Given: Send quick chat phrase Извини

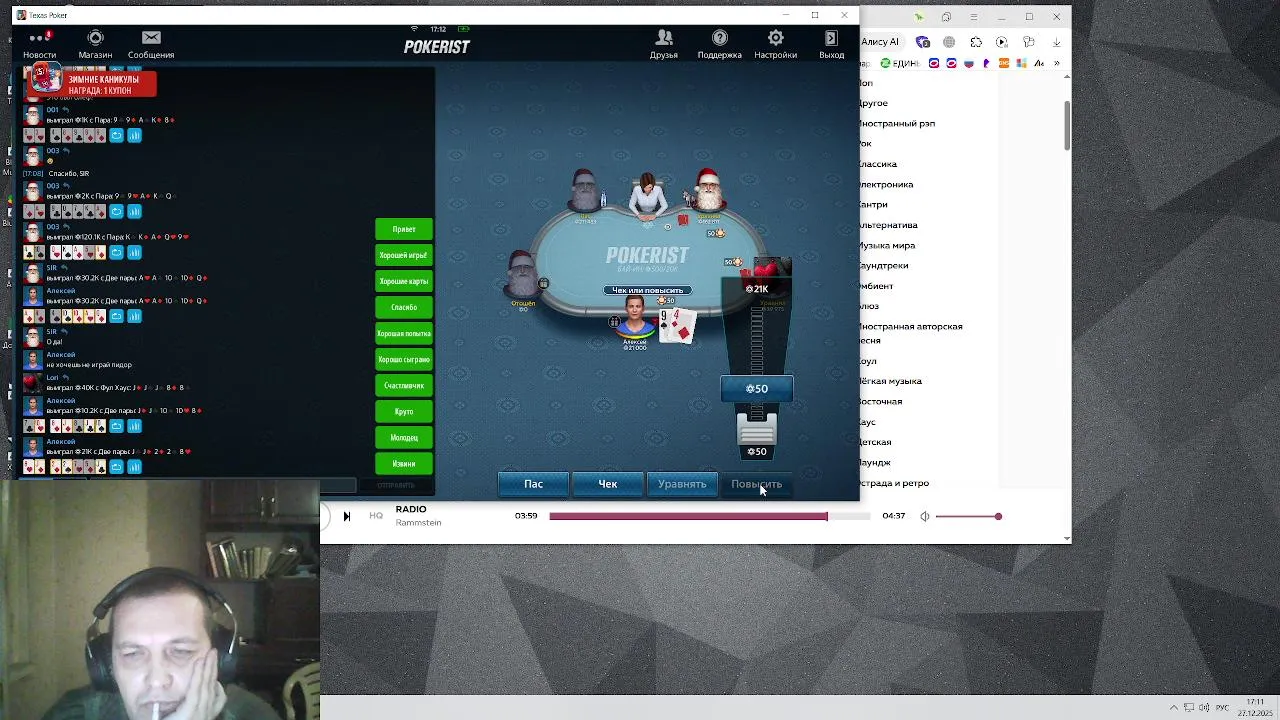Looking at the screenshot, I should [x=404, y=463].
